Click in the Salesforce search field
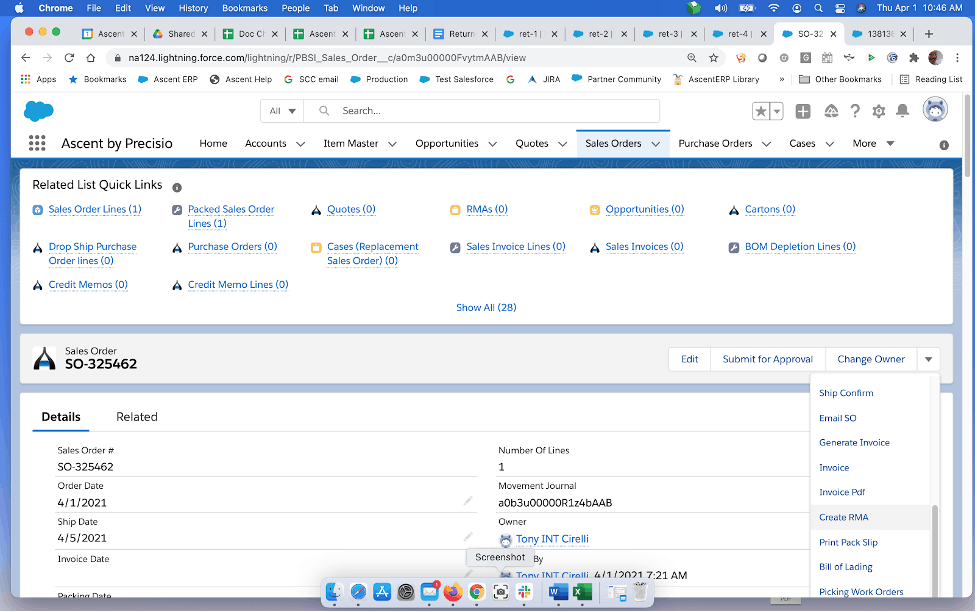The height and width of the screenshot is (612, 977). pyautogui.click(x=495, y=111)
